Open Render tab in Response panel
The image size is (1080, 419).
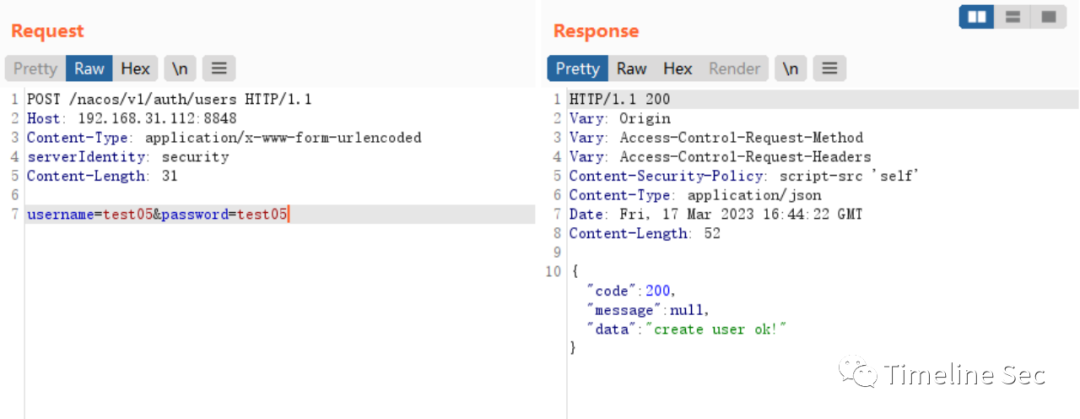tap(734, 68)
